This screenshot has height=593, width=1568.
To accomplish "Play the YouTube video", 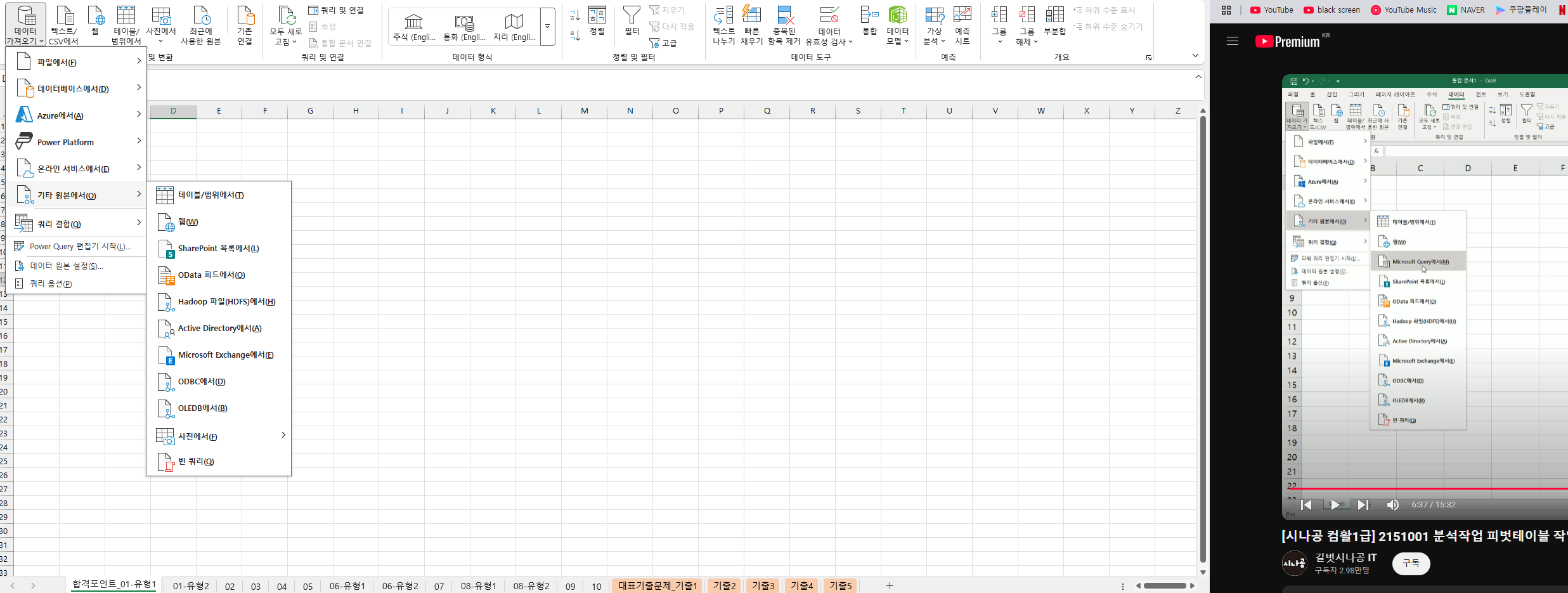I will [1335, 505].
